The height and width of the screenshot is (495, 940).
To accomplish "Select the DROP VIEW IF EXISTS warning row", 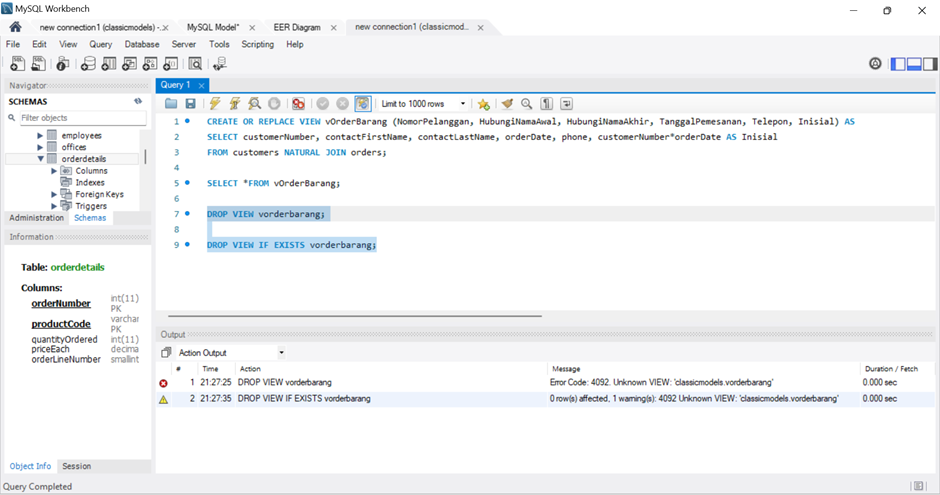I will click(545, 399).
